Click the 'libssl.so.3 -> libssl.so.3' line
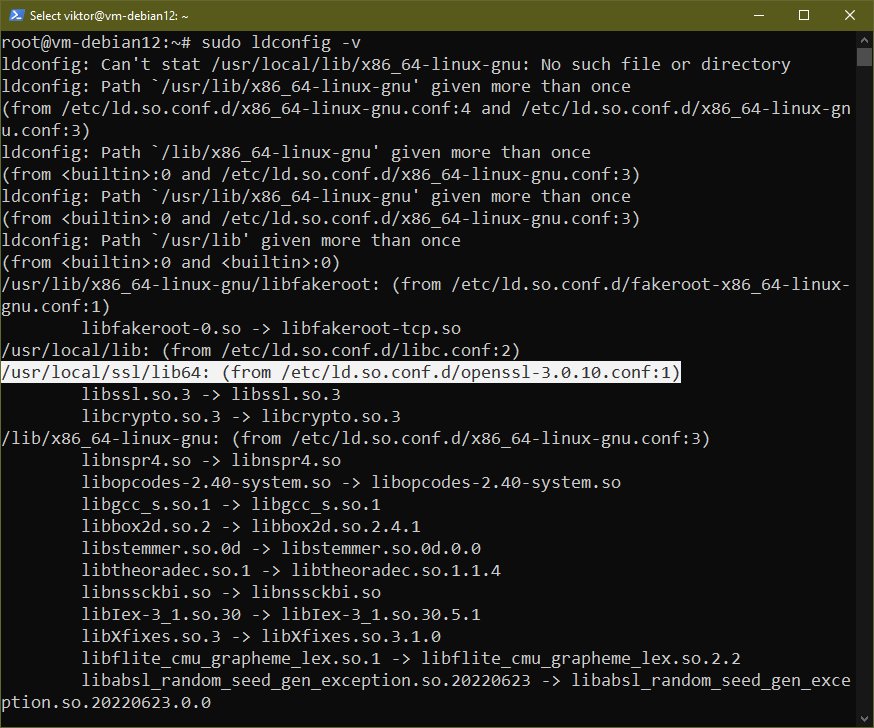The height and width of the screenshot is (728, 874). click(211, 395)
